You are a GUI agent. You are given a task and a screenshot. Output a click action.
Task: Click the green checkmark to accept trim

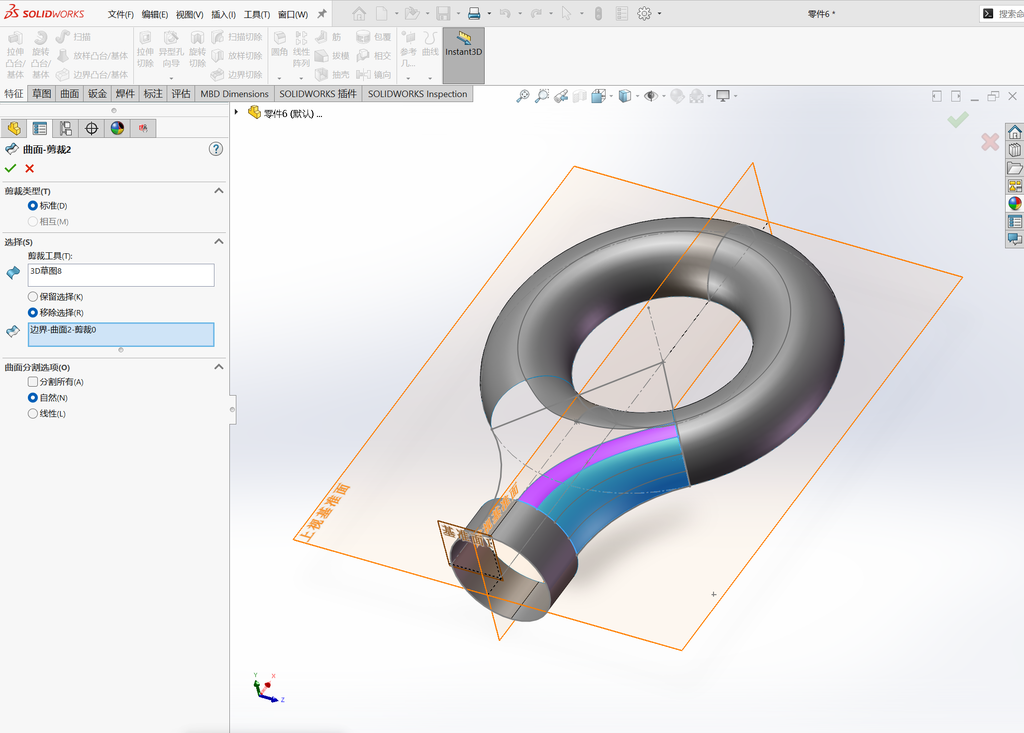pyautogui.click(x=10, y=169)
